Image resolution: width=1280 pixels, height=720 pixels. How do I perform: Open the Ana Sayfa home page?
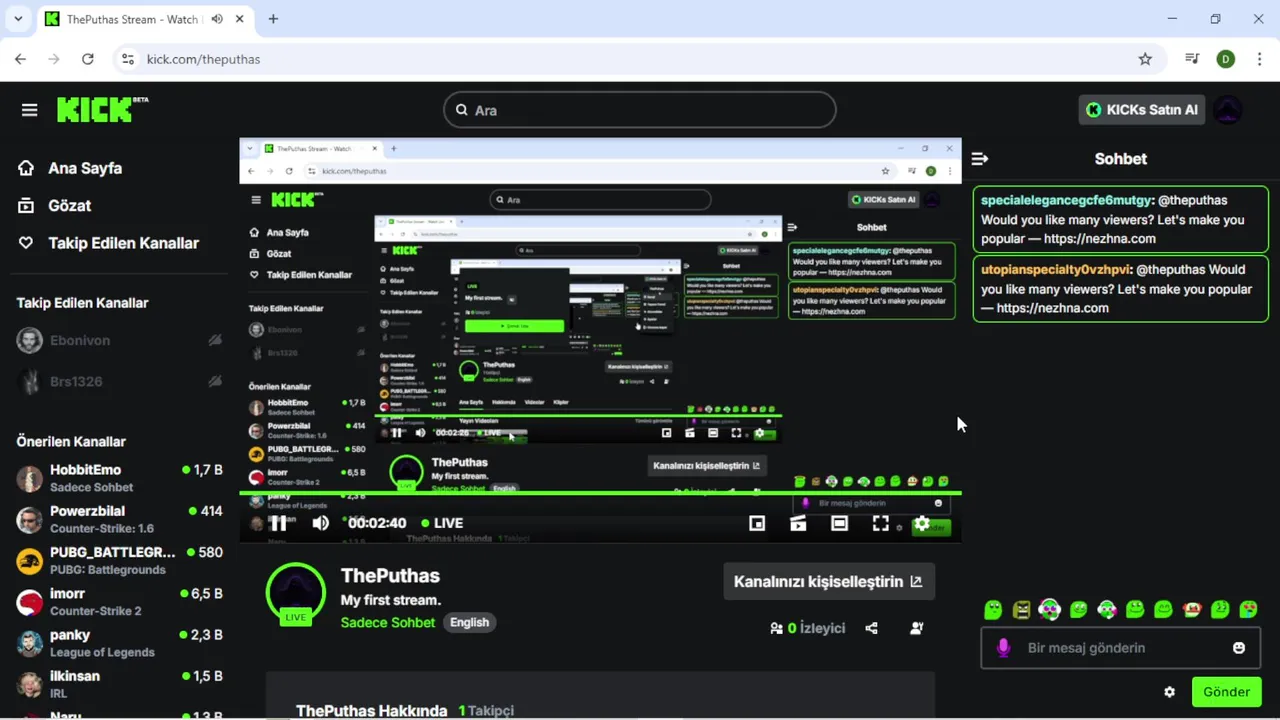coord(70,168)
